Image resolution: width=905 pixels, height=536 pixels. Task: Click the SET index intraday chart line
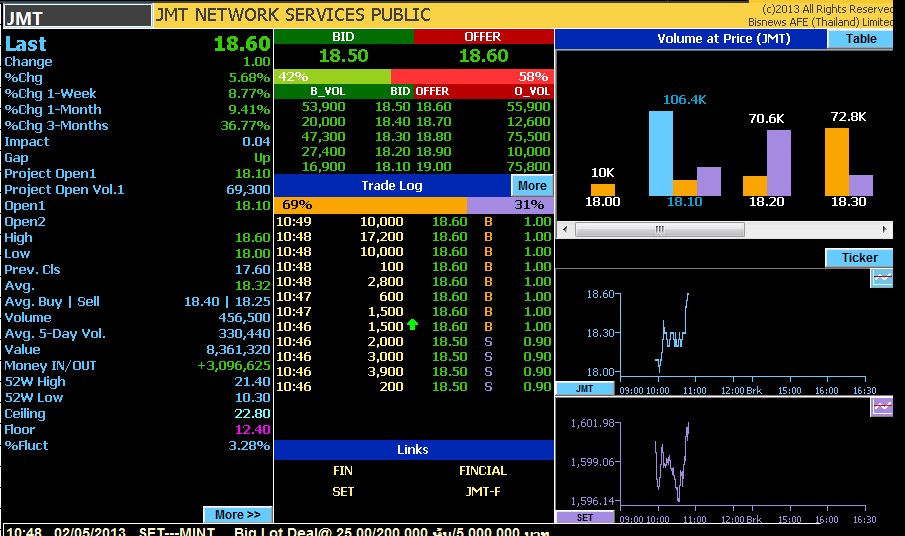(672, 462)
